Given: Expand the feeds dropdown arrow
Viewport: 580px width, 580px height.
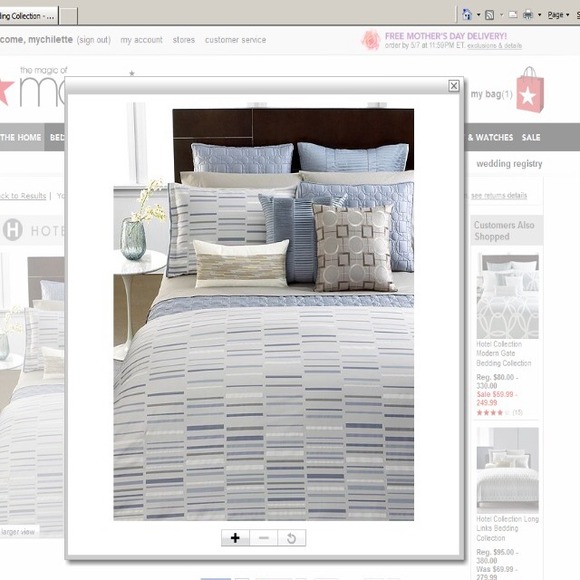Looking at the screenshot, I should (x=502, y=15).
